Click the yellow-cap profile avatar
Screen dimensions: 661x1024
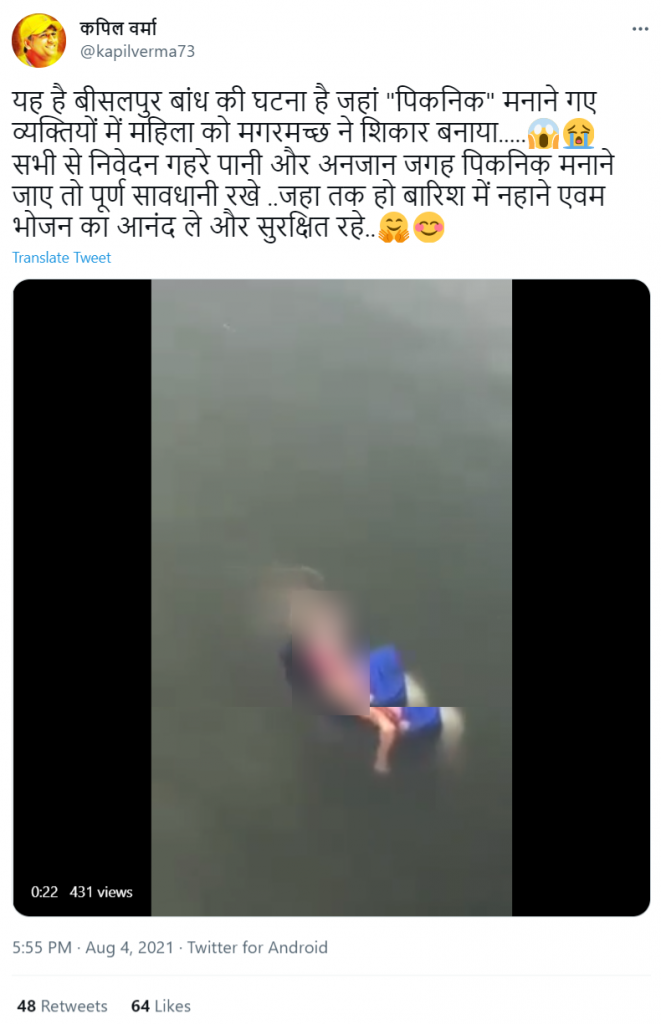[39, 40]
